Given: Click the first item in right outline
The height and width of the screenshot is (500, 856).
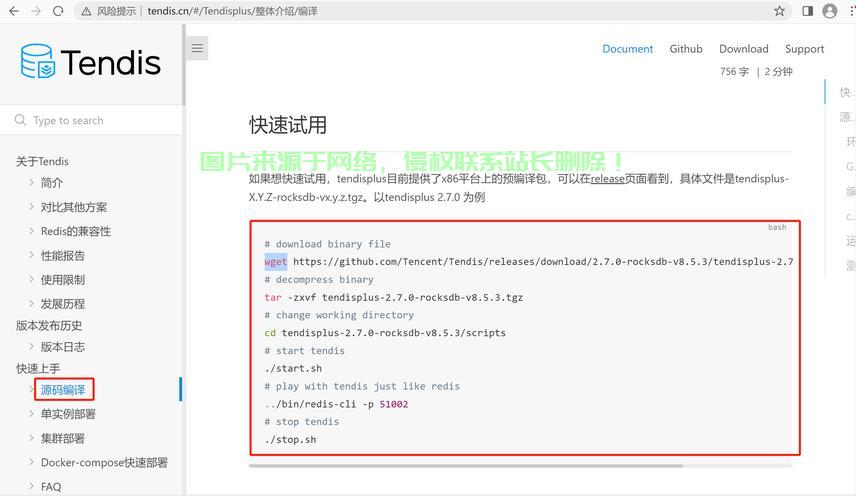Looking at the screenshot, I should tap(846, 92).
